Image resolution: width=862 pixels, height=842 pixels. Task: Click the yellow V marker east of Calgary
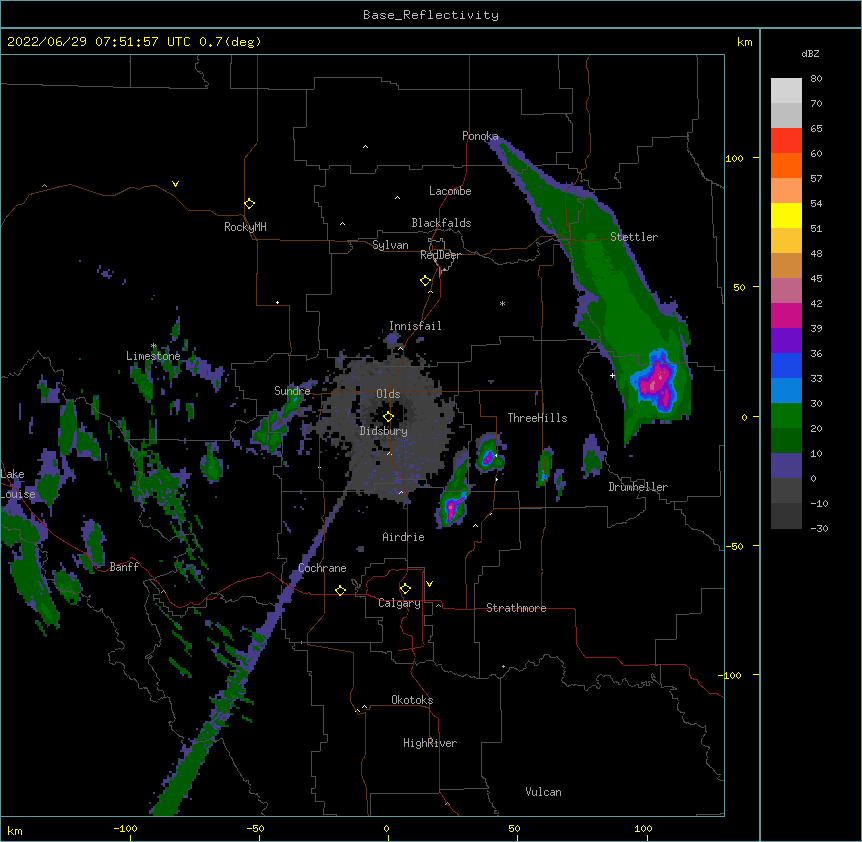pyautogui.click(x=429, y=584)
